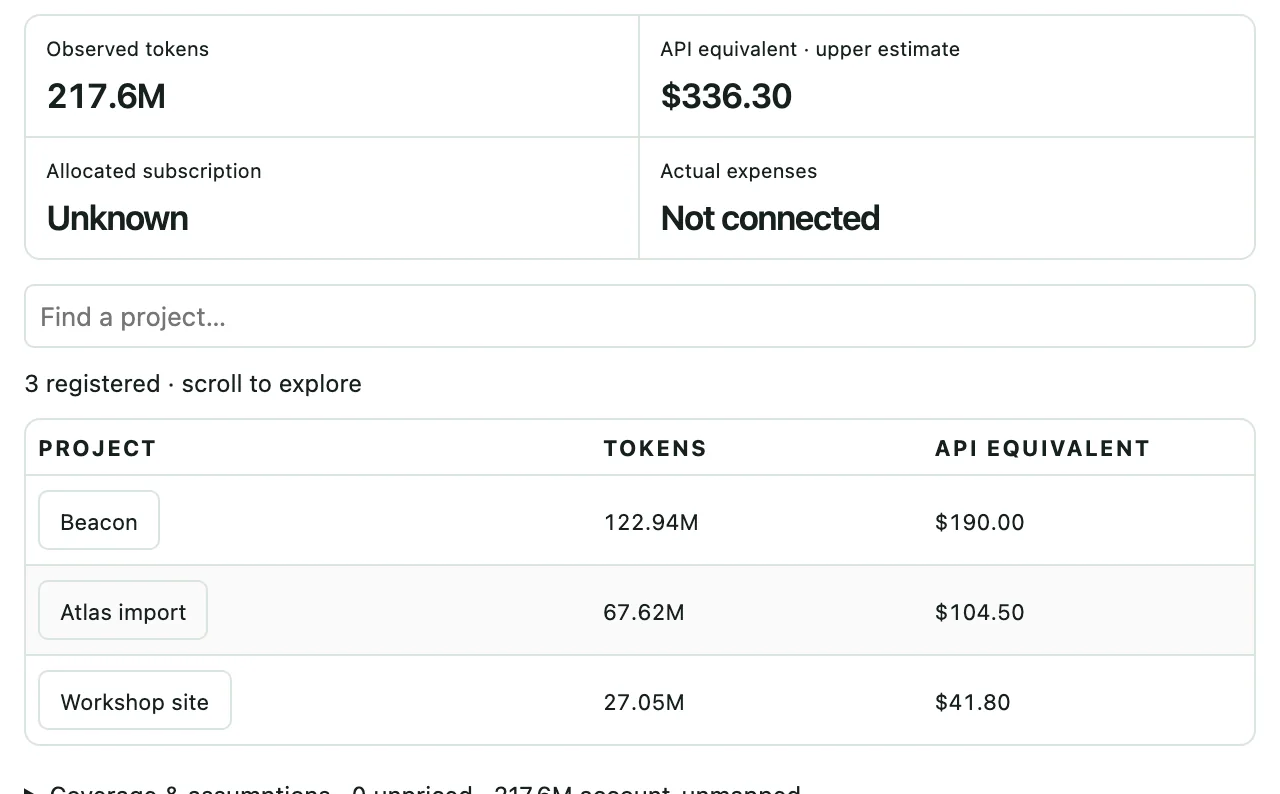This screenshot has height=794, width=1280.
Task: Click the "API equivalent · upper estimate" label
Action: [810, 49]
